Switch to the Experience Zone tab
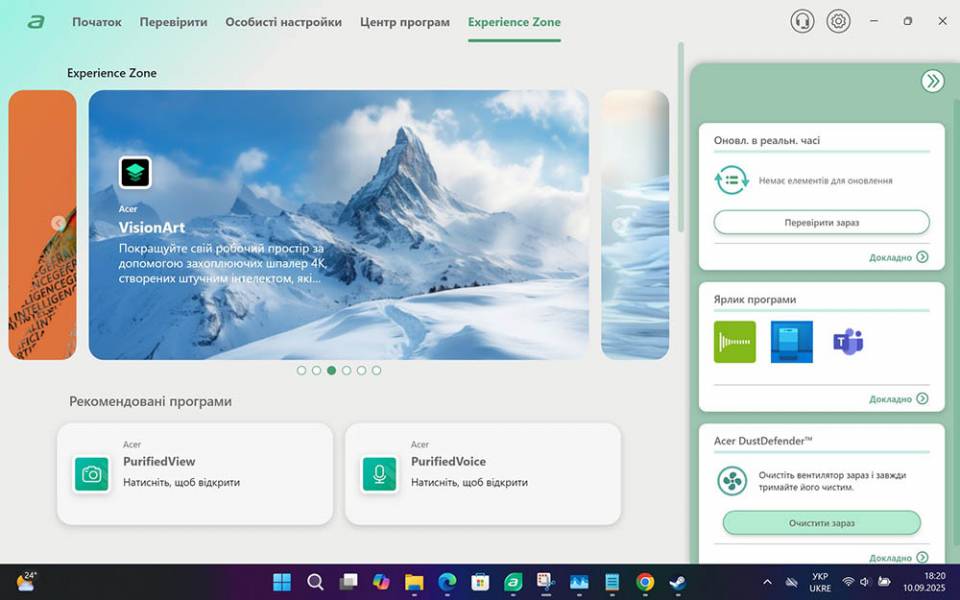Viewport: 960px width, 600px height. (514, 21)
